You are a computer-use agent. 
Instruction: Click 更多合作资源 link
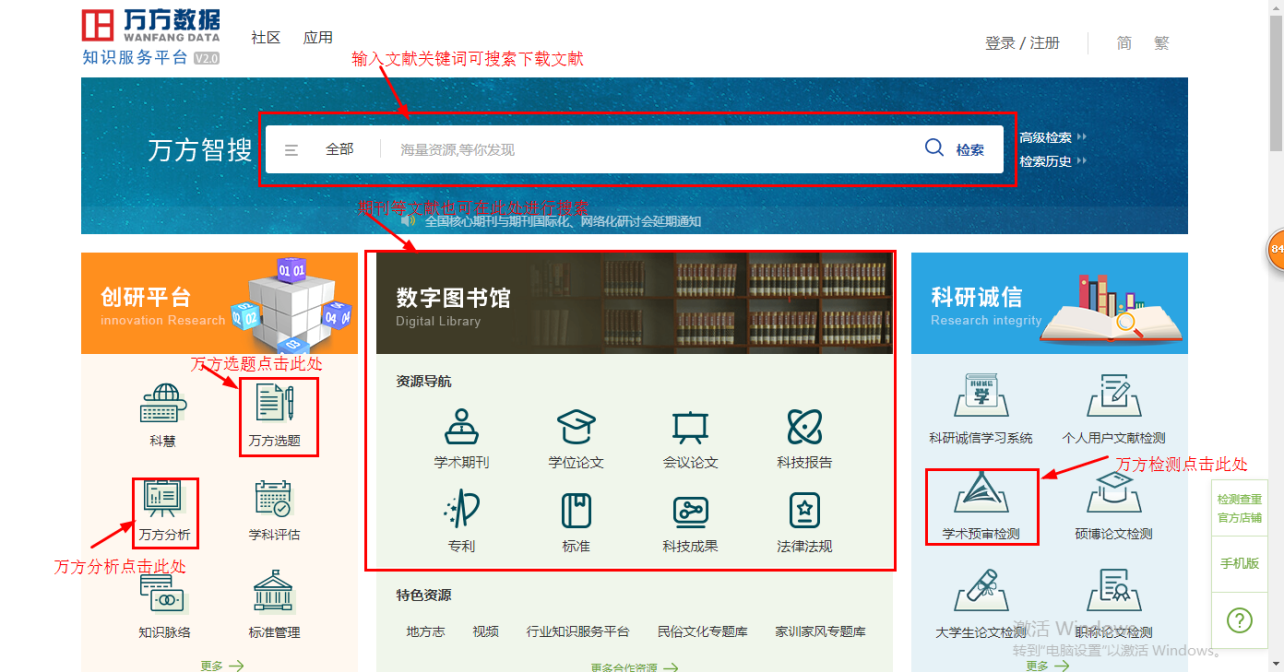[634, 667]
